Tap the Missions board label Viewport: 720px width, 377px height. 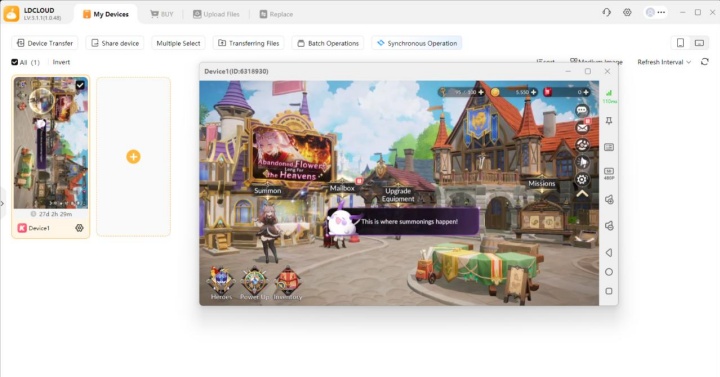pos(541,183)
